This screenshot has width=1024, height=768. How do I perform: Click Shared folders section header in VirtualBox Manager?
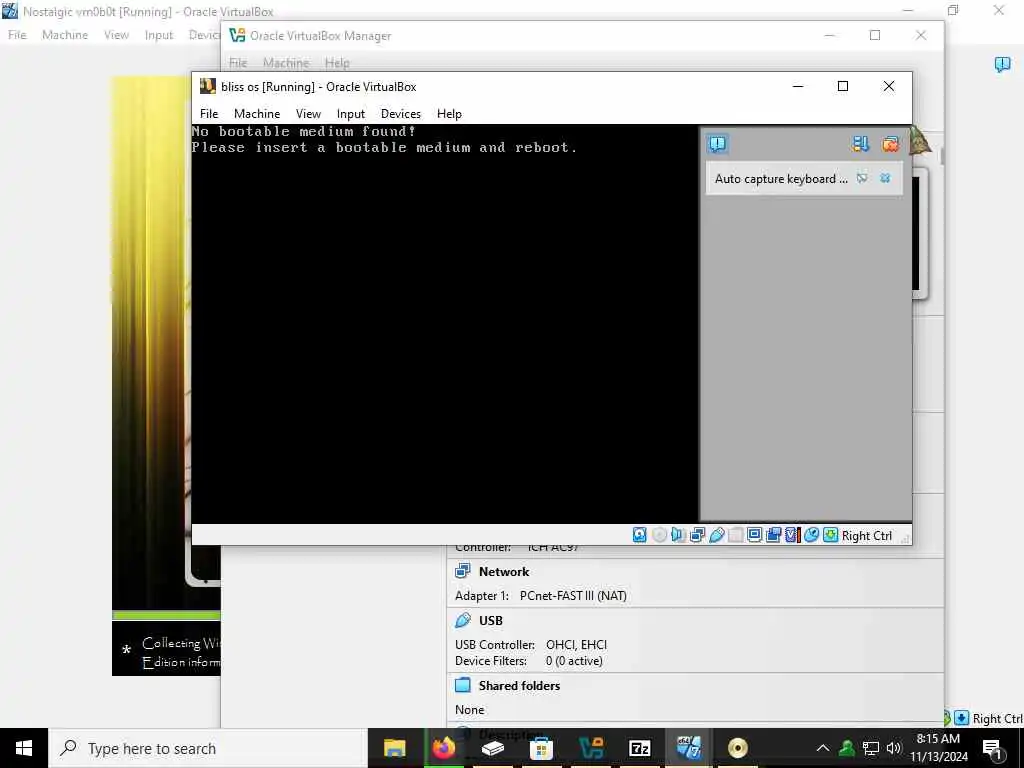[x=519, y=686]
